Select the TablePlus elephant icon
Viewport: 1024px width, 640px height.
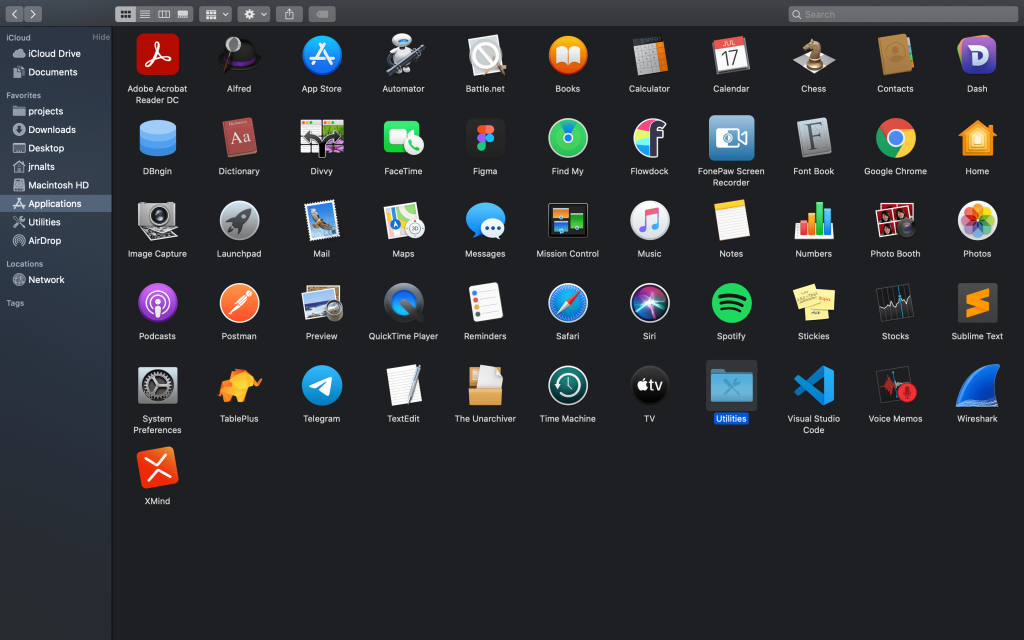pyautogui.click(x=239, y=386)
